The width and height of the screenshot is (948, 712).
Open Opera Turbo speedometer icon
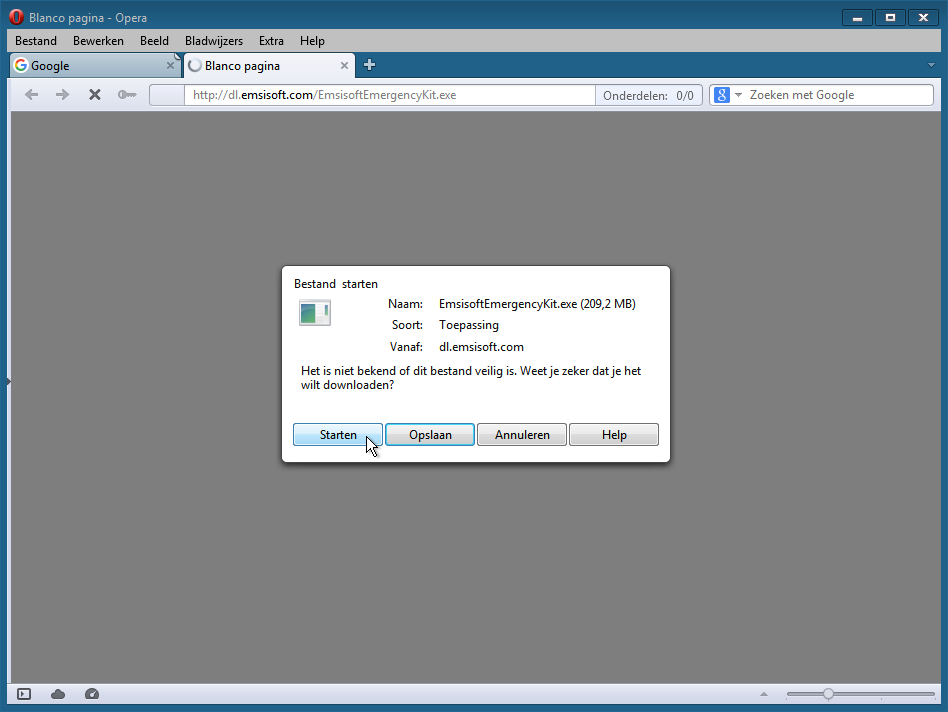click(x=92, y=694)
